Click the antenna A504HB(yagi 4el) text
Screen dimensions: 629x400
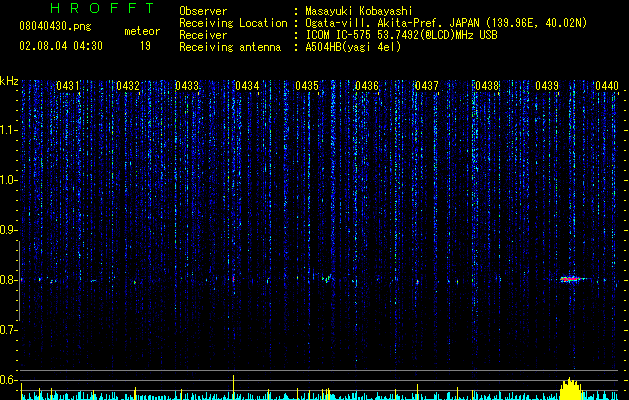point(353,47)
